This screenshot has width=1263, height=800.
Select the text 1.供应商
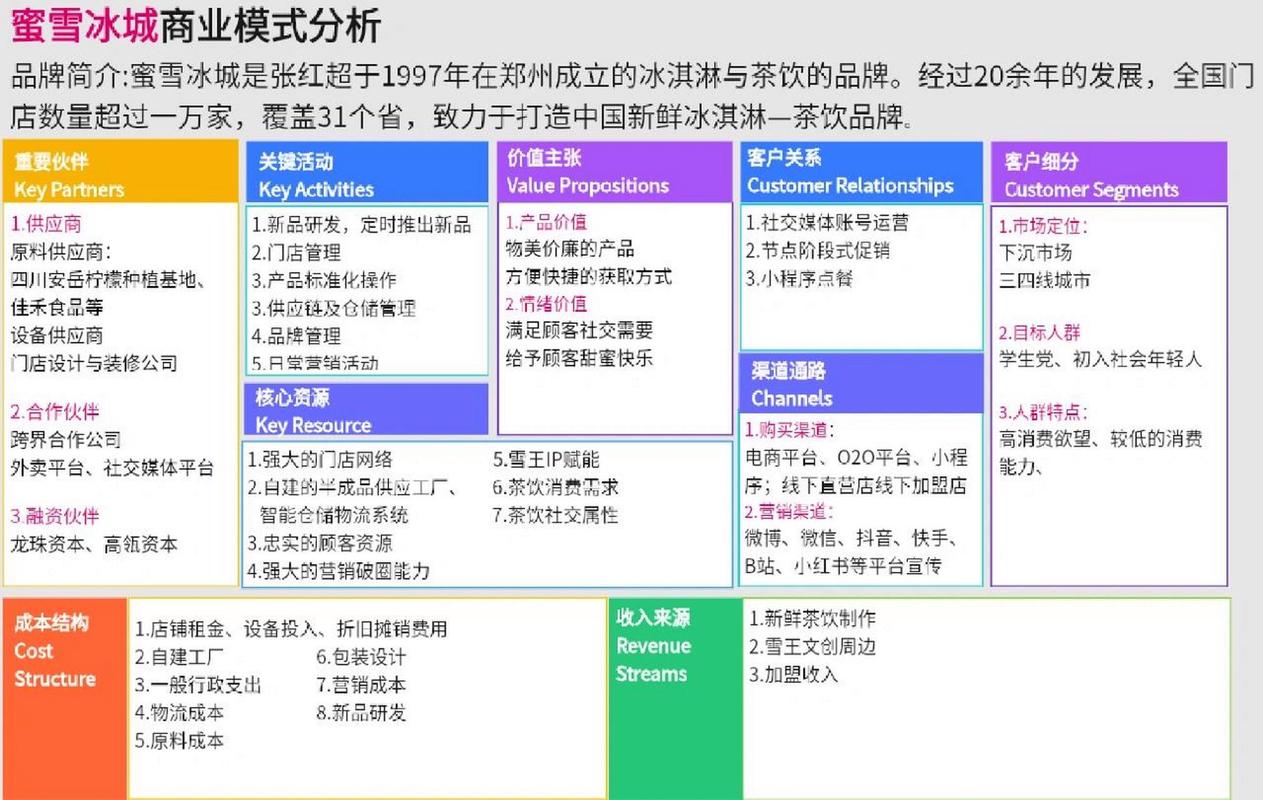pos(46,224)
